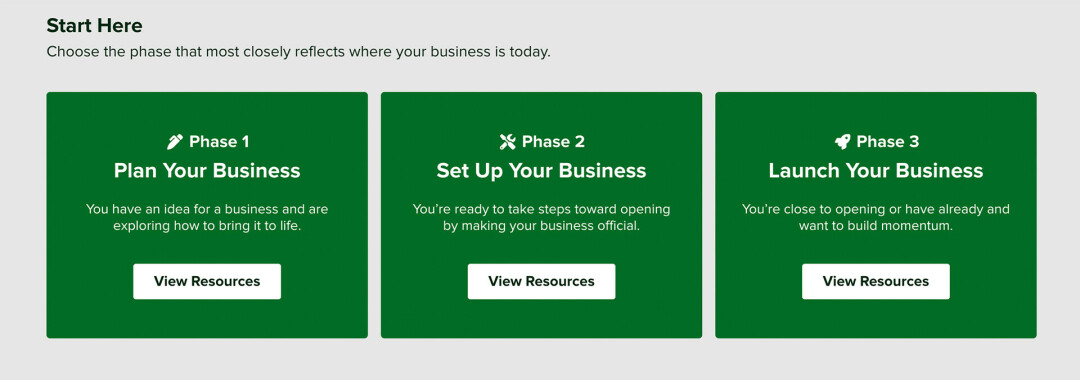Click the Phase 3 label
The image size is (1080, 380).
(887, 142)
